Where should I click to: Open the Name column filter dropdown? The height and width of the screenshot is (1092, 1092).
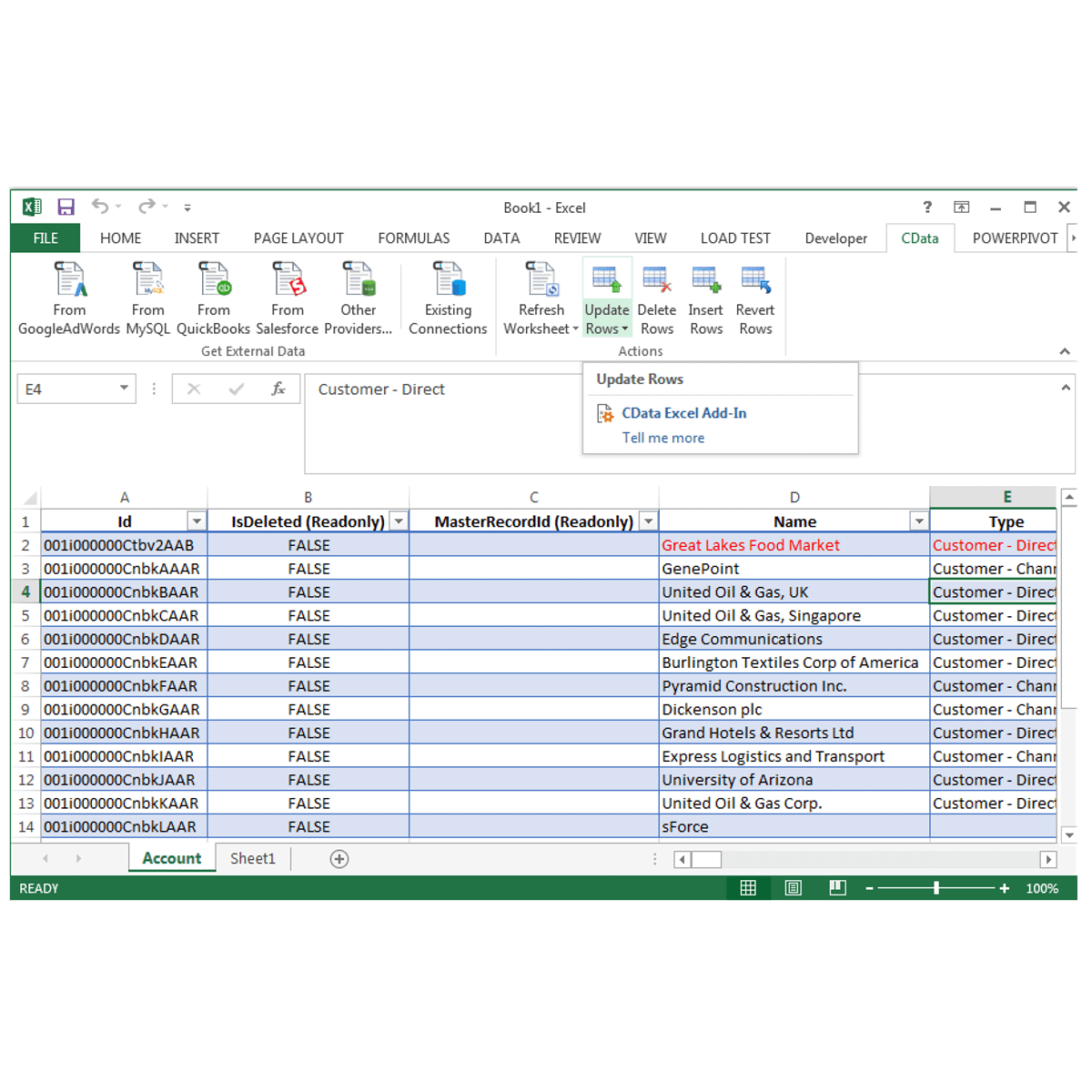pyautogui.click(x=919, y=521)
